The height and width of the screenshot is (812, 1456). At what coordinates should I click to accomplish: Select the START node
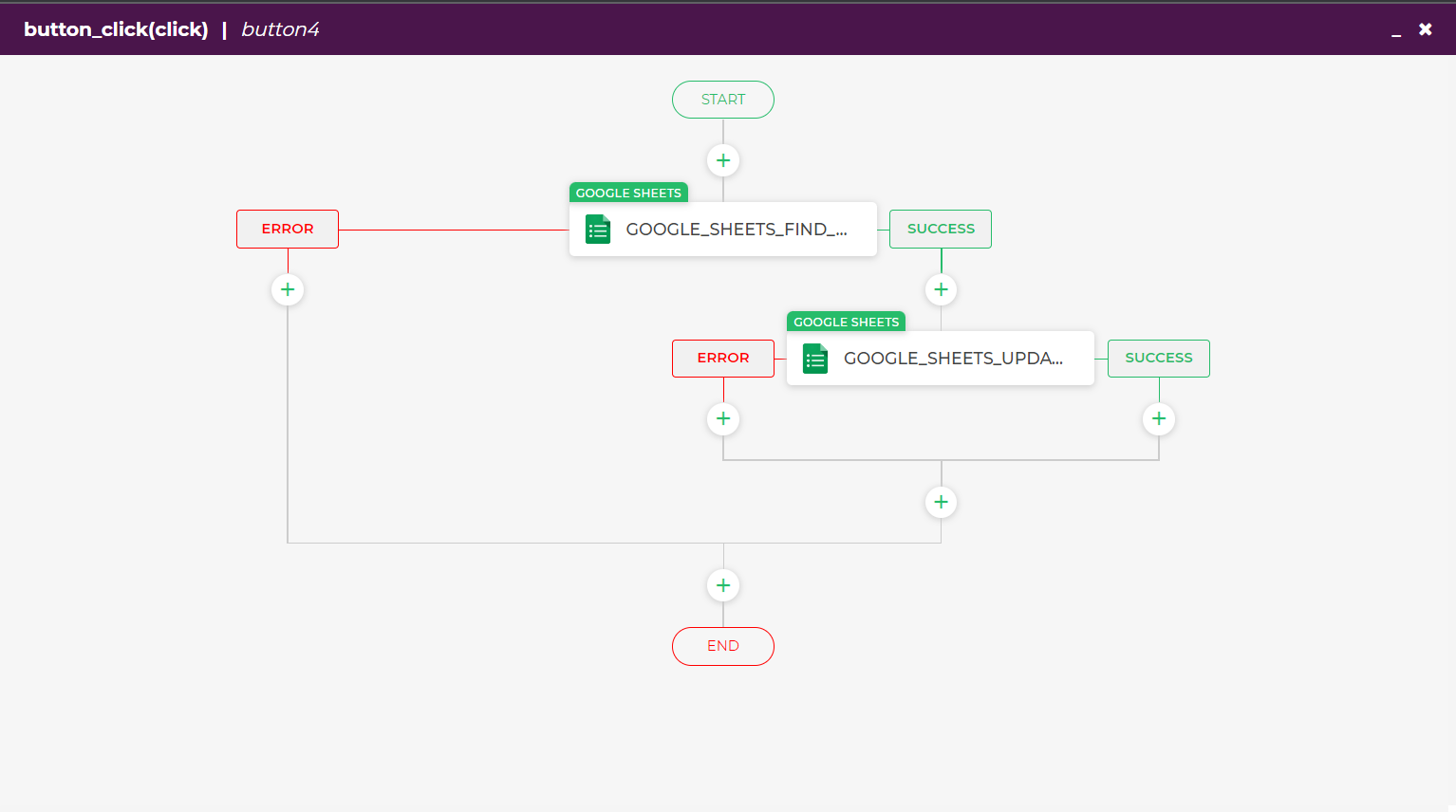point(722,99)
